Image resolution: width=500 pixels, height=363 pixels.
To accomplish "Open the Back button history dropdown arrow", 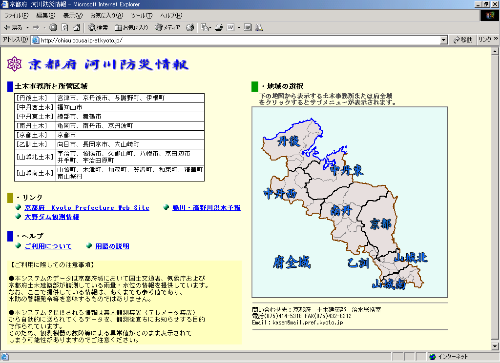I will (x=27, y=28).
